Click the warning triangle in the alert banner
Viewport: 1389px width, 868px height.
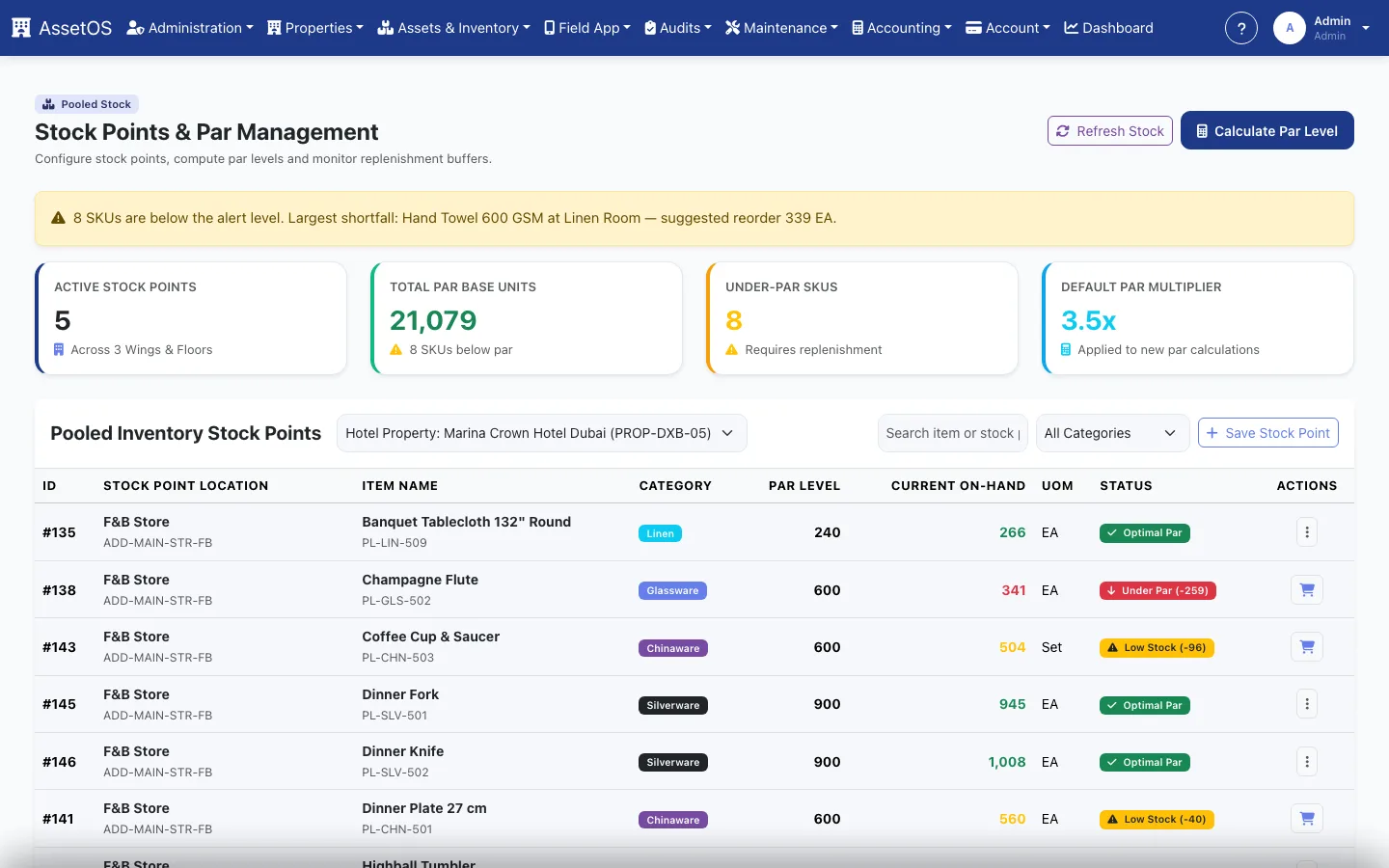click(58, 218)
